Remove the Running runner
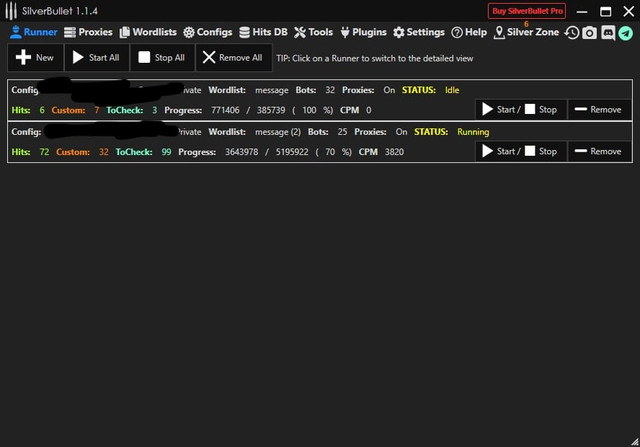640x447 pixels. 599,151
